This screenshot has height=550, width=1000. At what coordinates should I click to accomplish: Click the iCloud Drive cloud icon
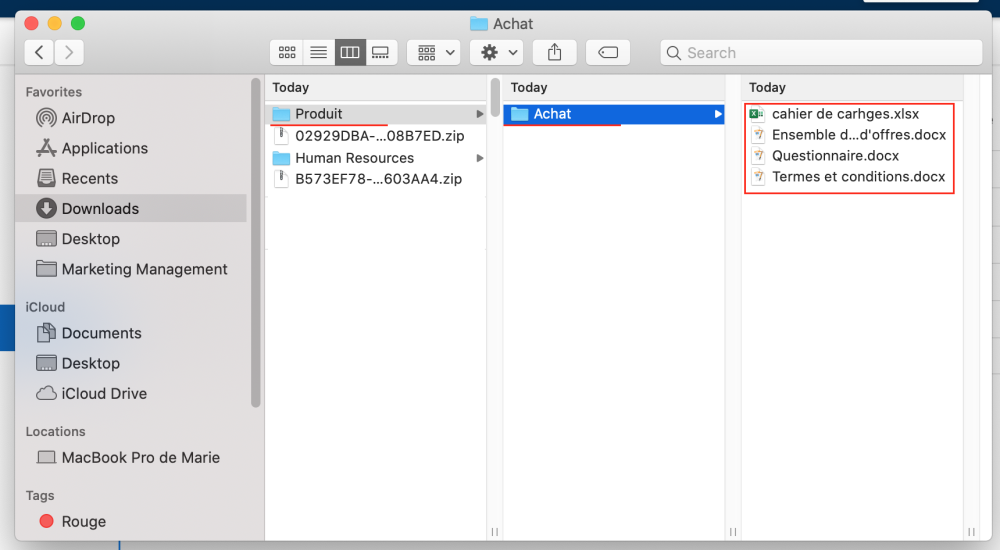tap(46, 394)
